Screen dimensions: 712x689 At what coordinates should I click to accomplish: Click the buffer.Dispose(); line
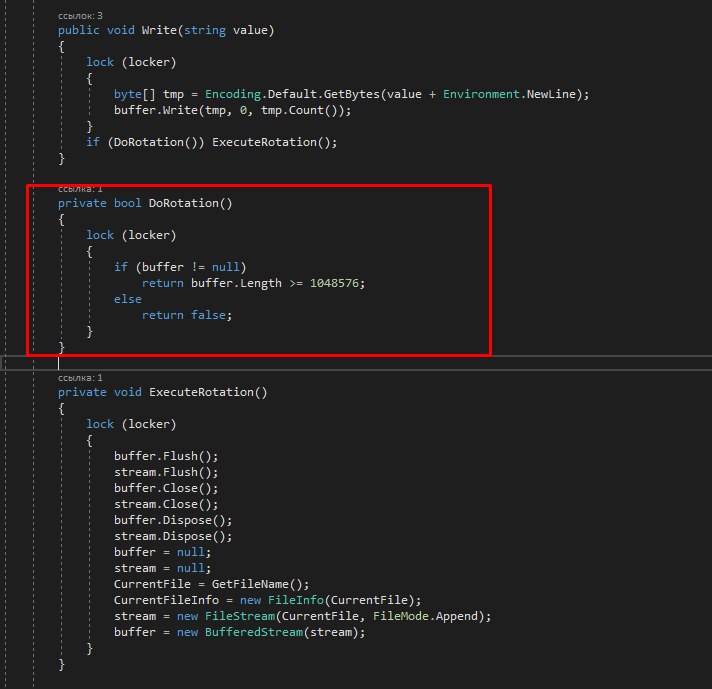pos(173,520)
